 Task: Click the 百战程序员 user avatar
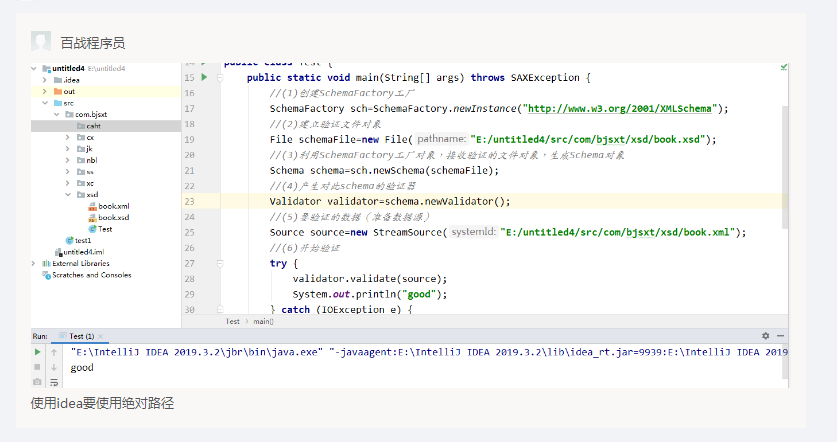pyautogui.click(x=41, y=42)
